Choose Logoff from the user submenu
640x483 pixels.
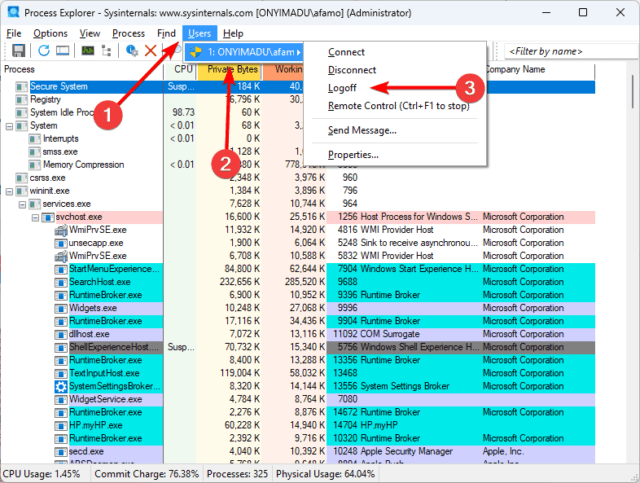[x=340, y=88]
